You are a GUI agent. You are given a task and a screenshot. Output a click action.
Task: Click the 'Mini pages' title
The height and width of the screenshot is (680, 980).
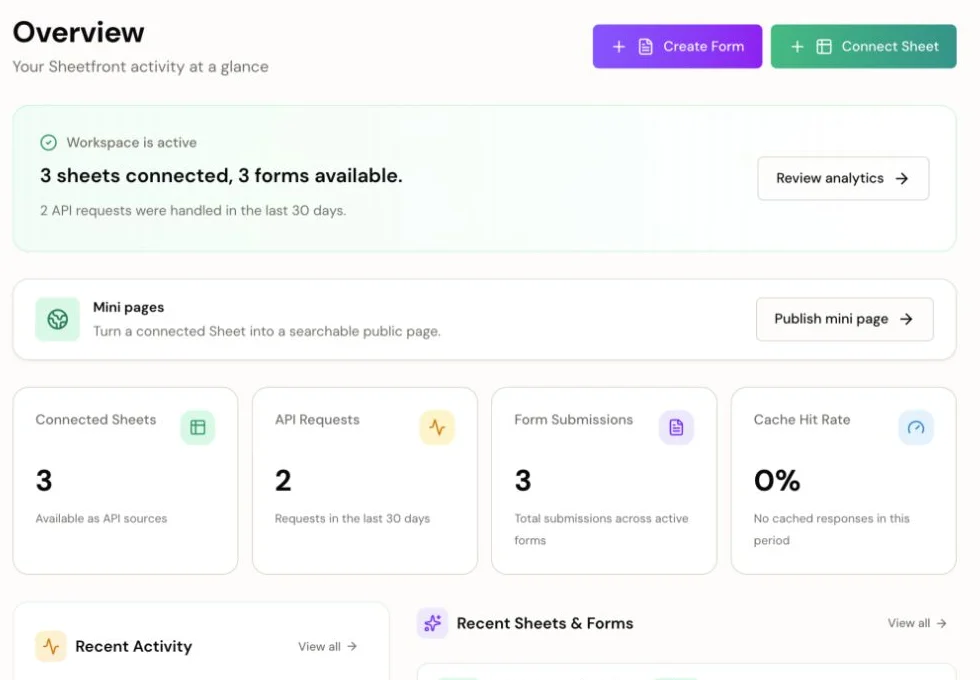(129, 308)
